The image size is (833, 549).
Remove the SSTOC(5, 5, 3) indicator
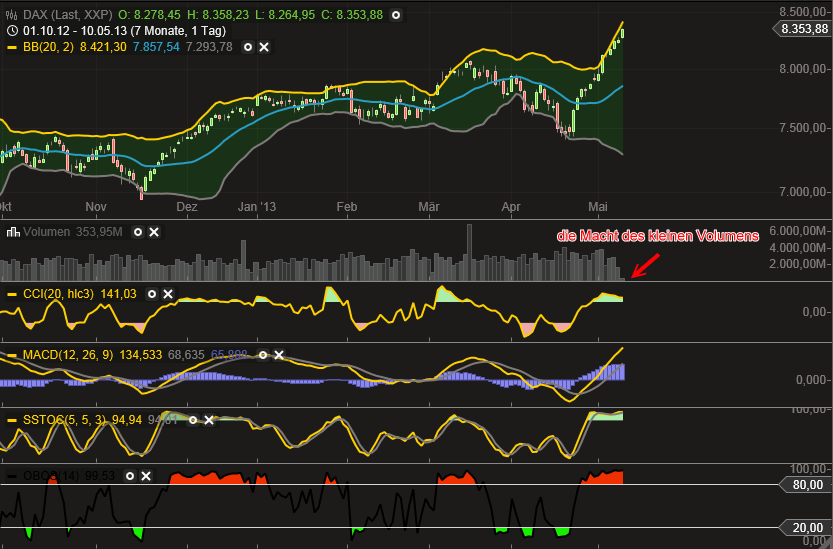click(x=209, y=420)
